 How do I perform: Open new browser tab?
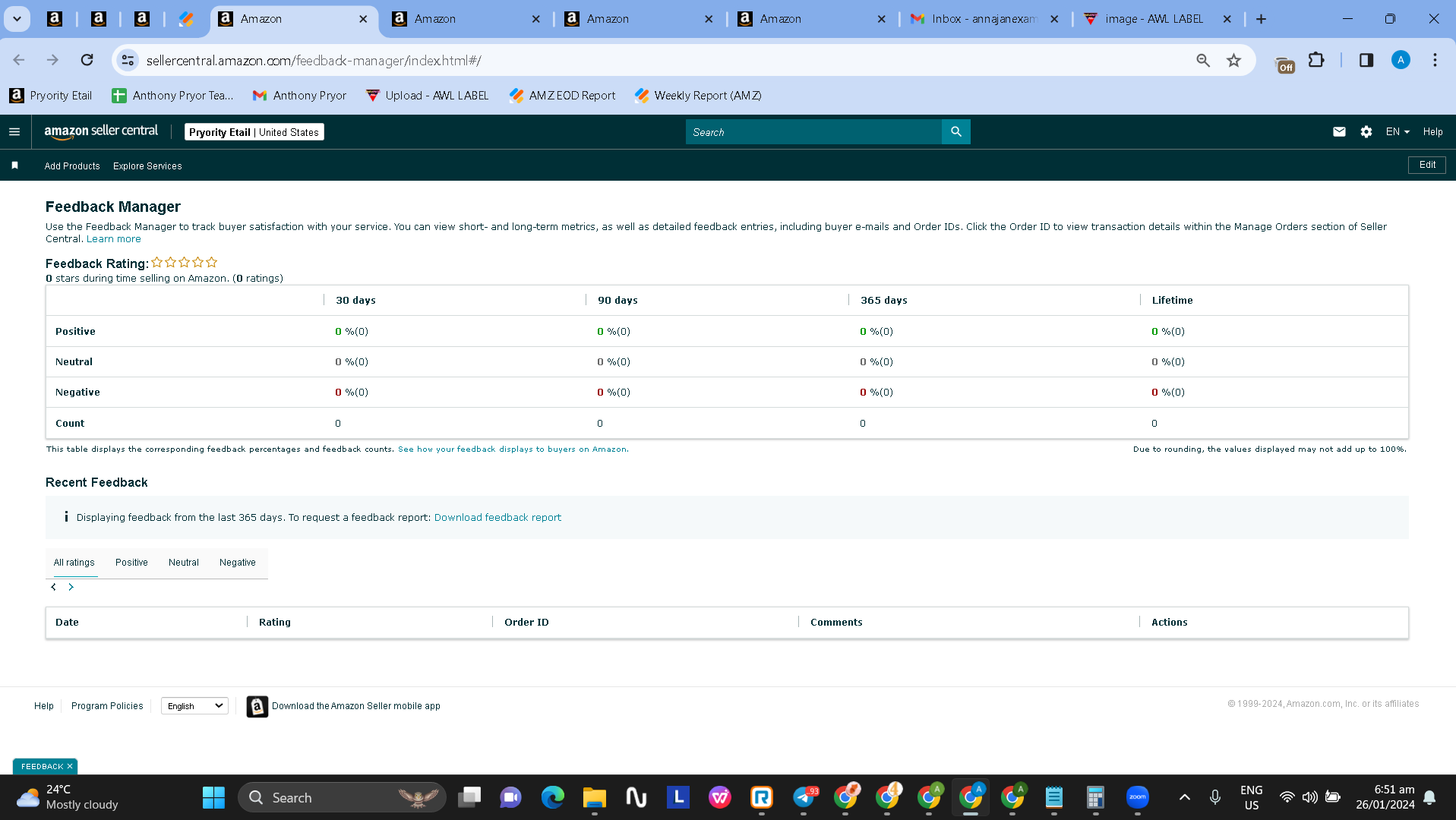coord(1261,19)
